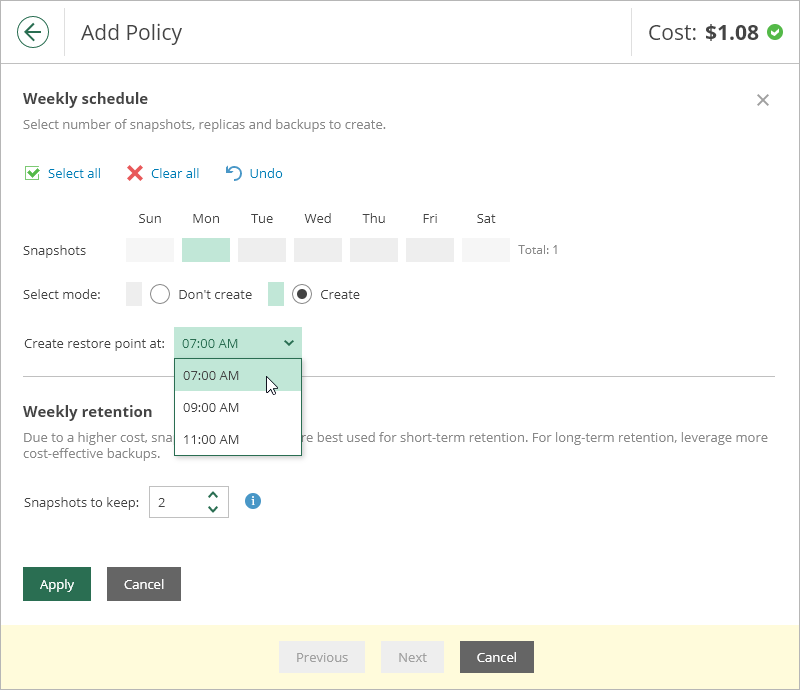Choose 07:00 AM from the list
This screenshot has width=800, height=690.
click(238, 375)
